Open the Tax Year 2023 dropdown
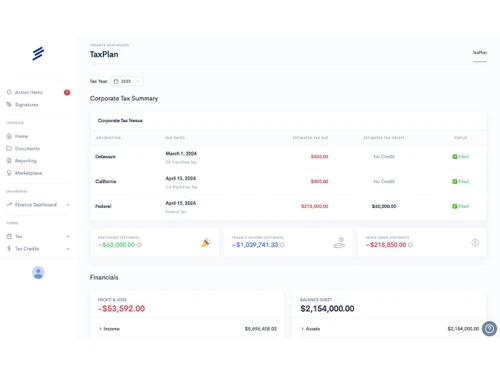This screenshot has width=500, height=375. pyautogui.click(x=127, y=81)
